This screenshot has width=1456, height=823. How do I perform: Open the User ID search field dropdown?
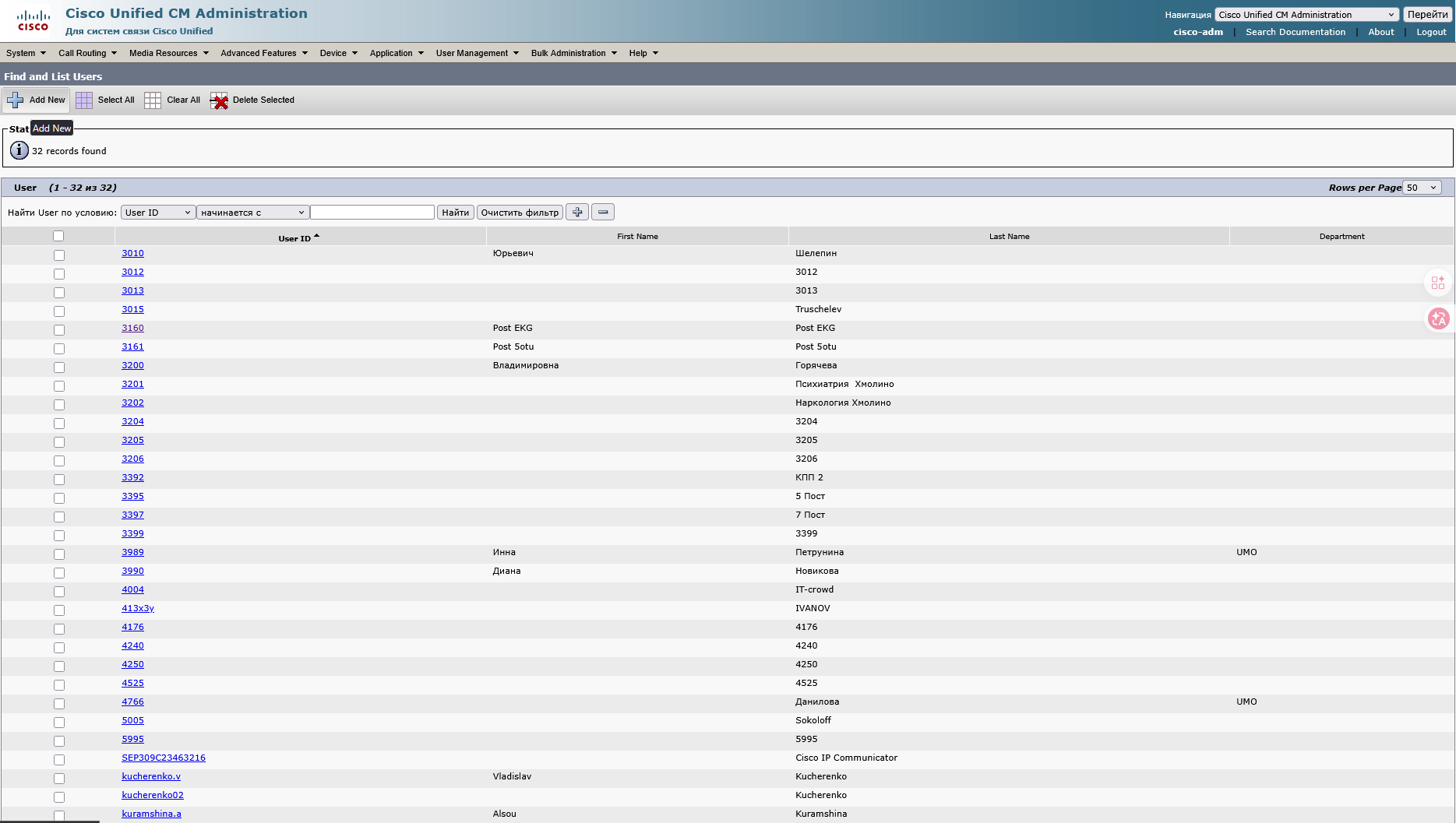pos(157,213)
